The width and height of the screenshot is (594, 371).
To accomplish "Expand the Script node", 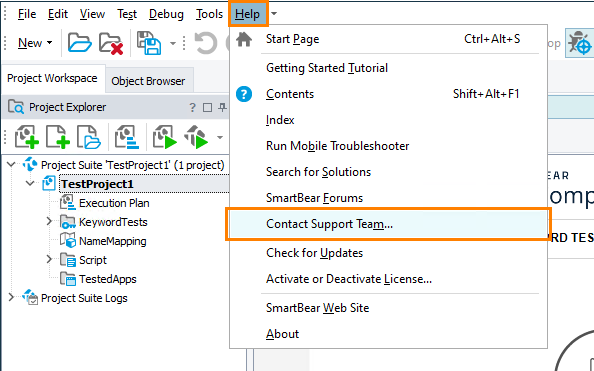I will [49, 259].
